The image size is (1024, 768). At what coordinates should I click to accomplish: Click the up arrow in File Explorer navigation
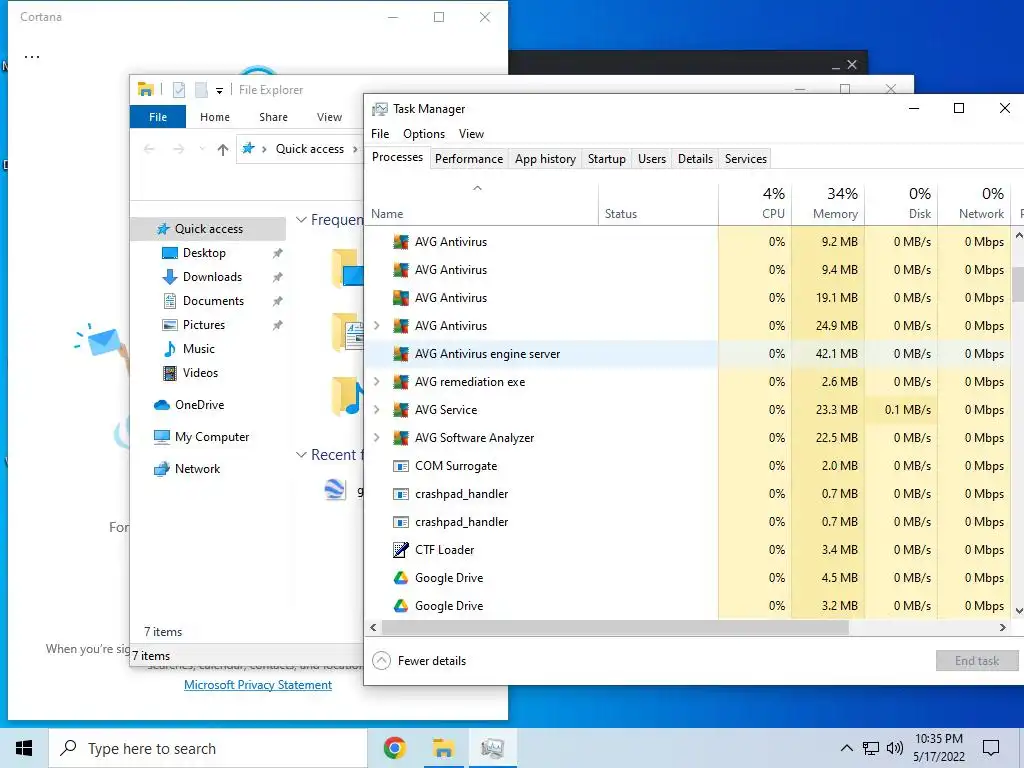223,150
